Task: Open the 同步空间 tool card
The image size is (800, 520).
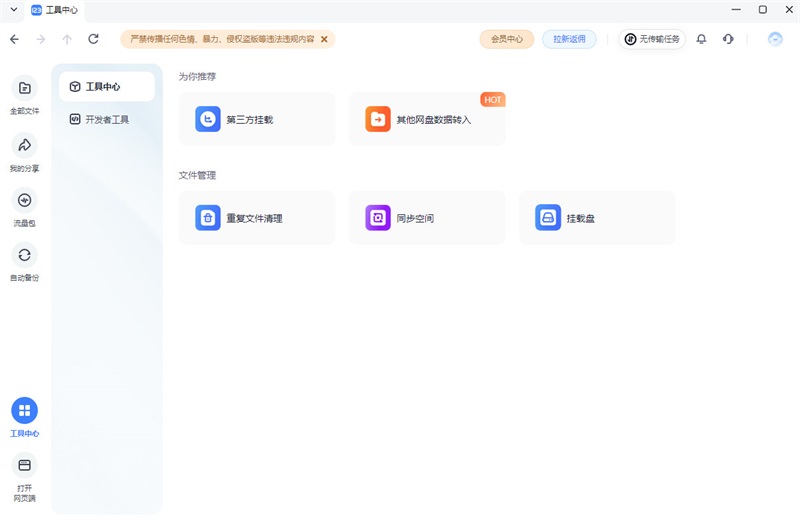Action: point(427,218)
